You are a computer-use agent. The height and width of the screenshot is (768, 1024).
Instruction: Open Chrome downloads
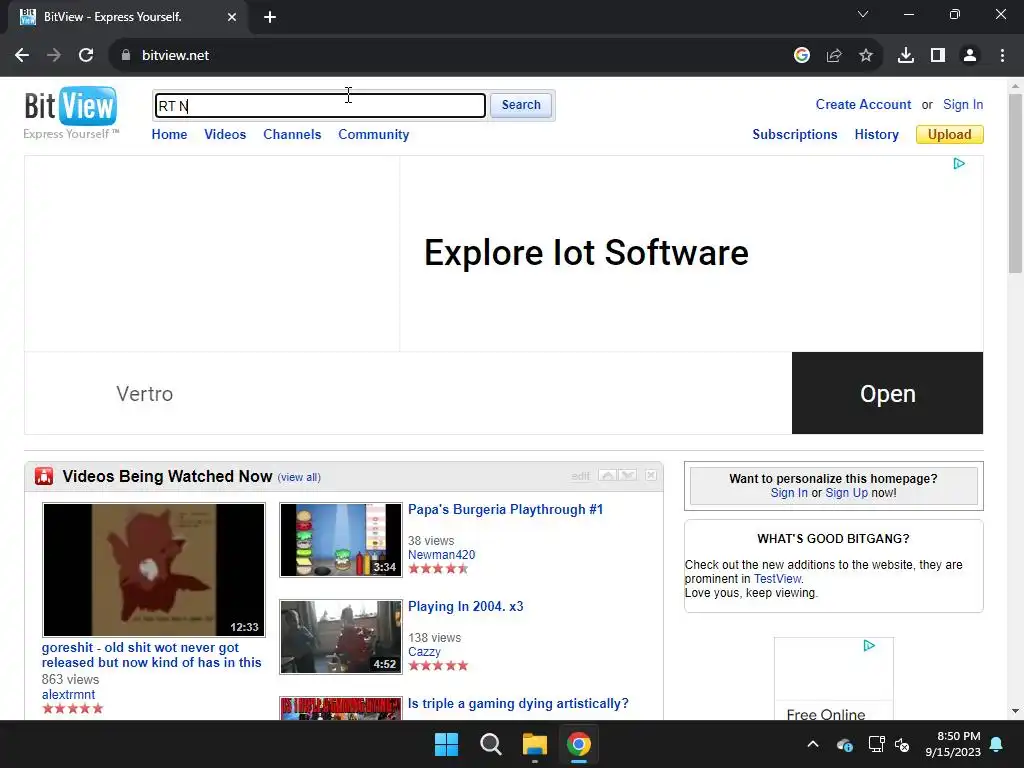(x=906, y=56)
